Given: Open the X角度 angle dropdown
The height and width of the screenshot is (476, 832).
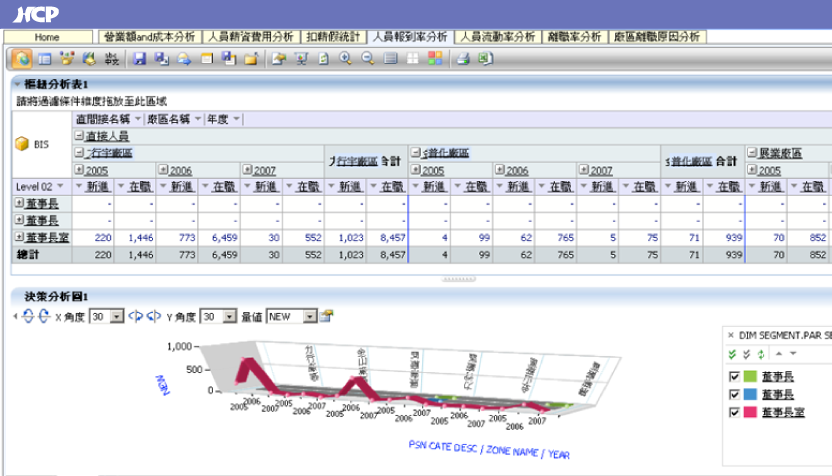Looking at the screenshot, I should coord(118,316).
